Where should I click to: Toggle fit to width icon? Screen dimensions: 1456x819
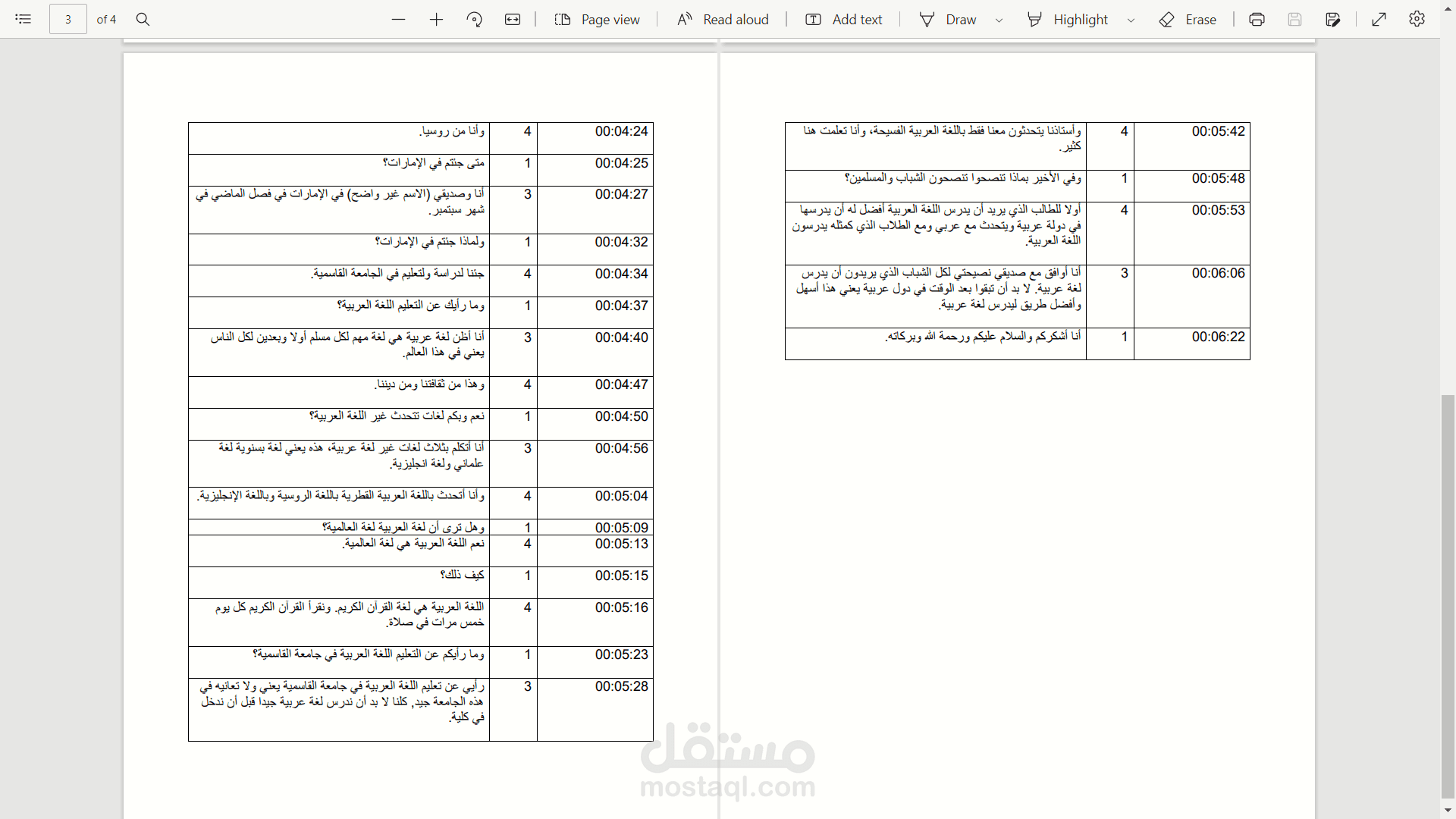513,20
